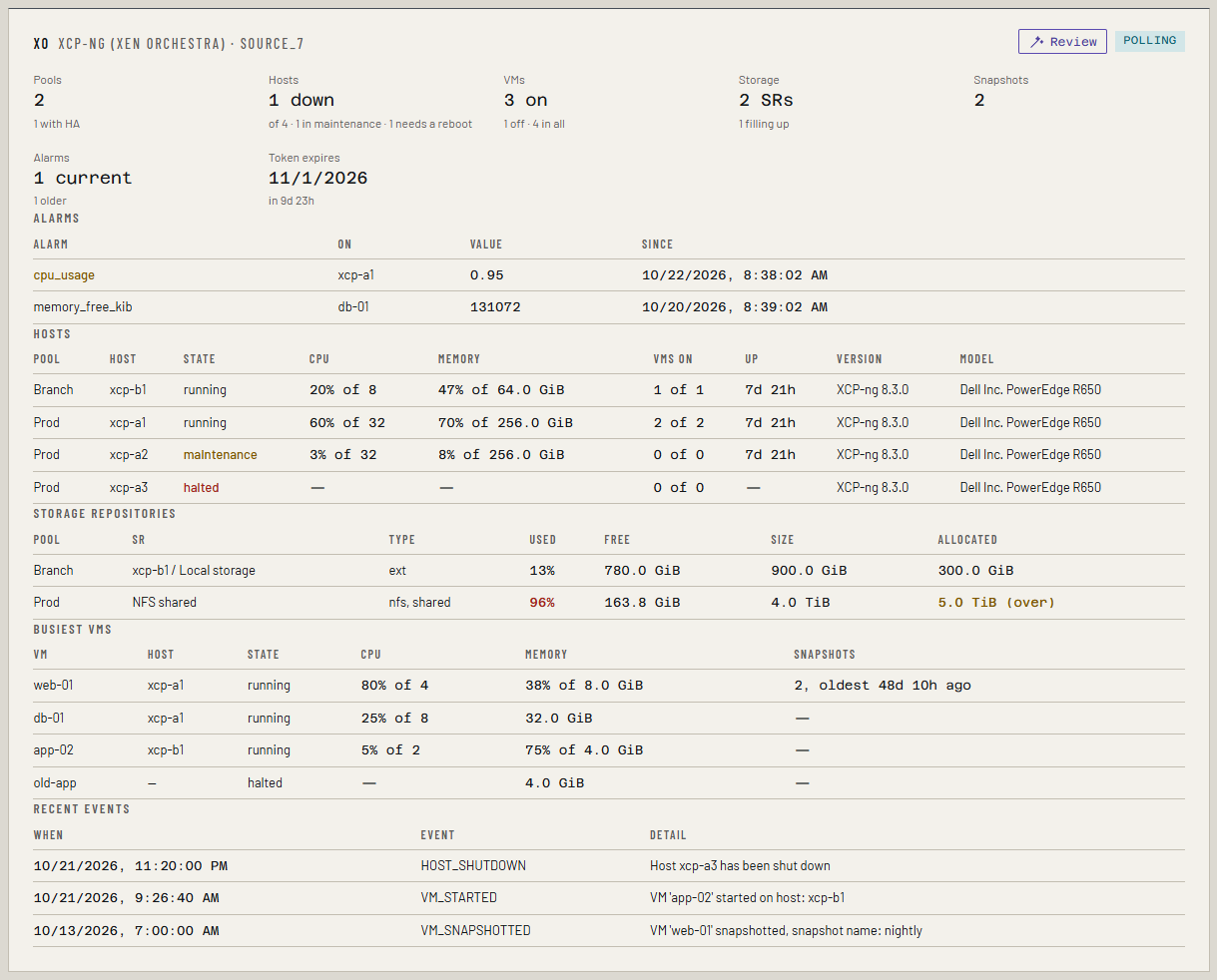Click the wand icon in Review button

[1036, 42]
